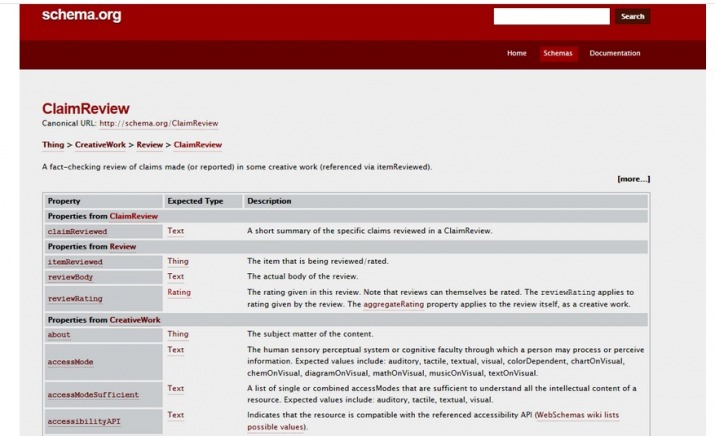
Task: Open the accessModeSufficient property link
Action: click(x=93, y=395)
